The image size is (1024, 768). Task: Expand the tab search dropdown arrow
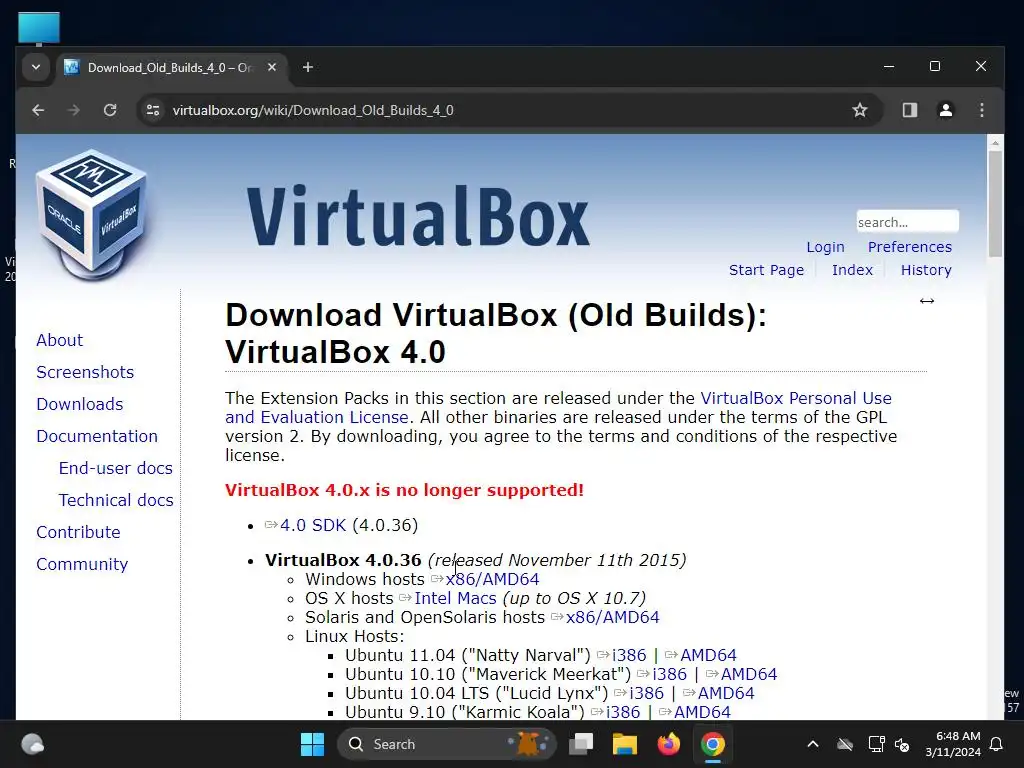pyautogui.click(x=36, y=67)
